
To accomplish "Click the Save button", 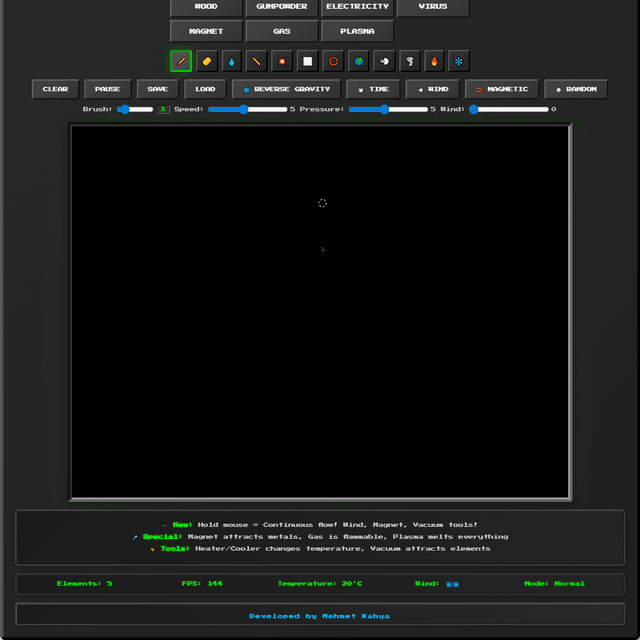I will [158, 89].
